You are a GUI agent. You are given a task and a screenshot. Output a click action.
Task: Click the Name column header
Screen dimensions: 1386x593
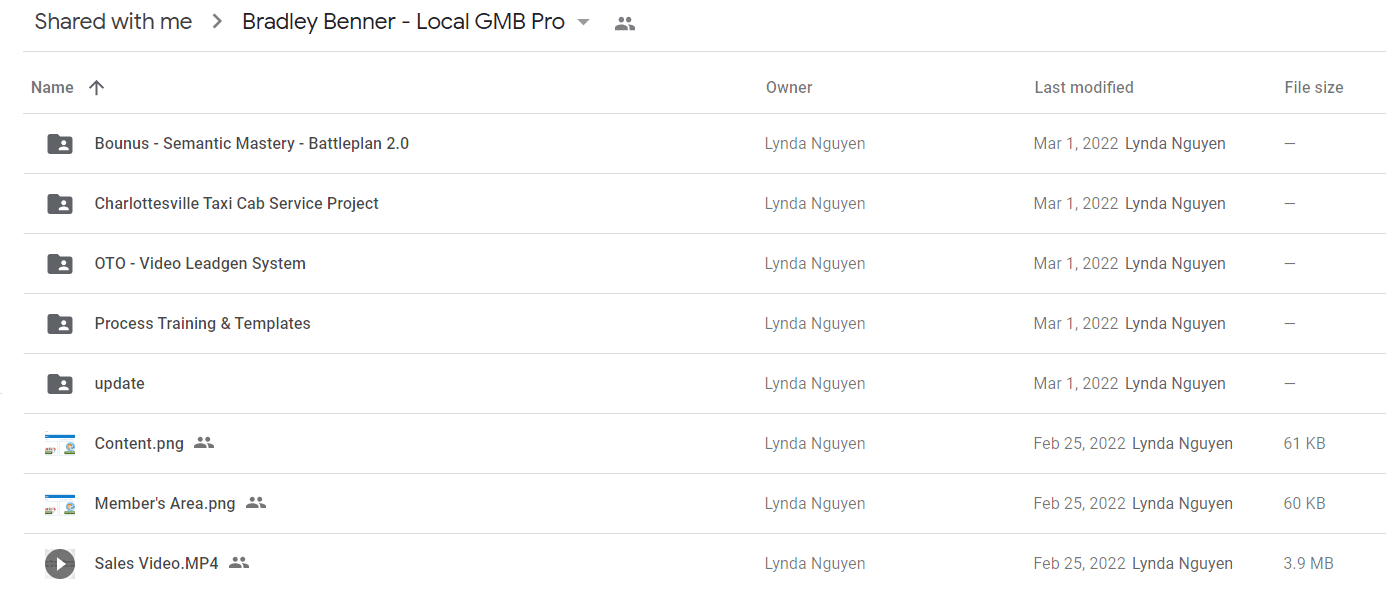(x=52, y=88)
